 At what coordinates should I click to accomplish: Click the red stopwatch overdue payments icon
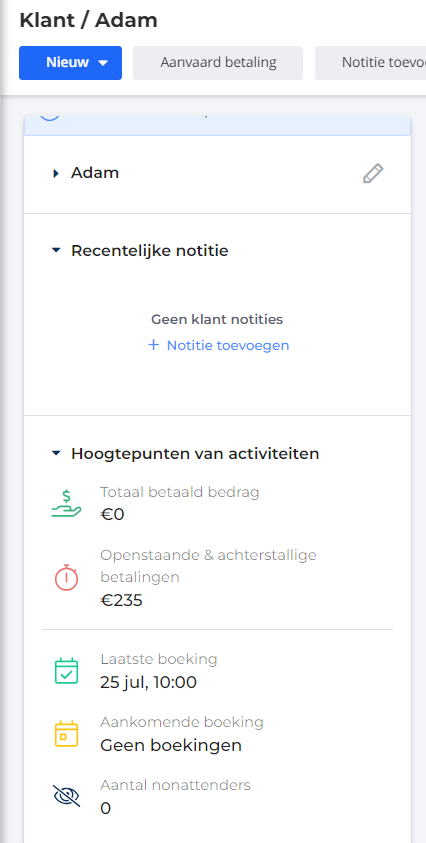coord(67,577)
